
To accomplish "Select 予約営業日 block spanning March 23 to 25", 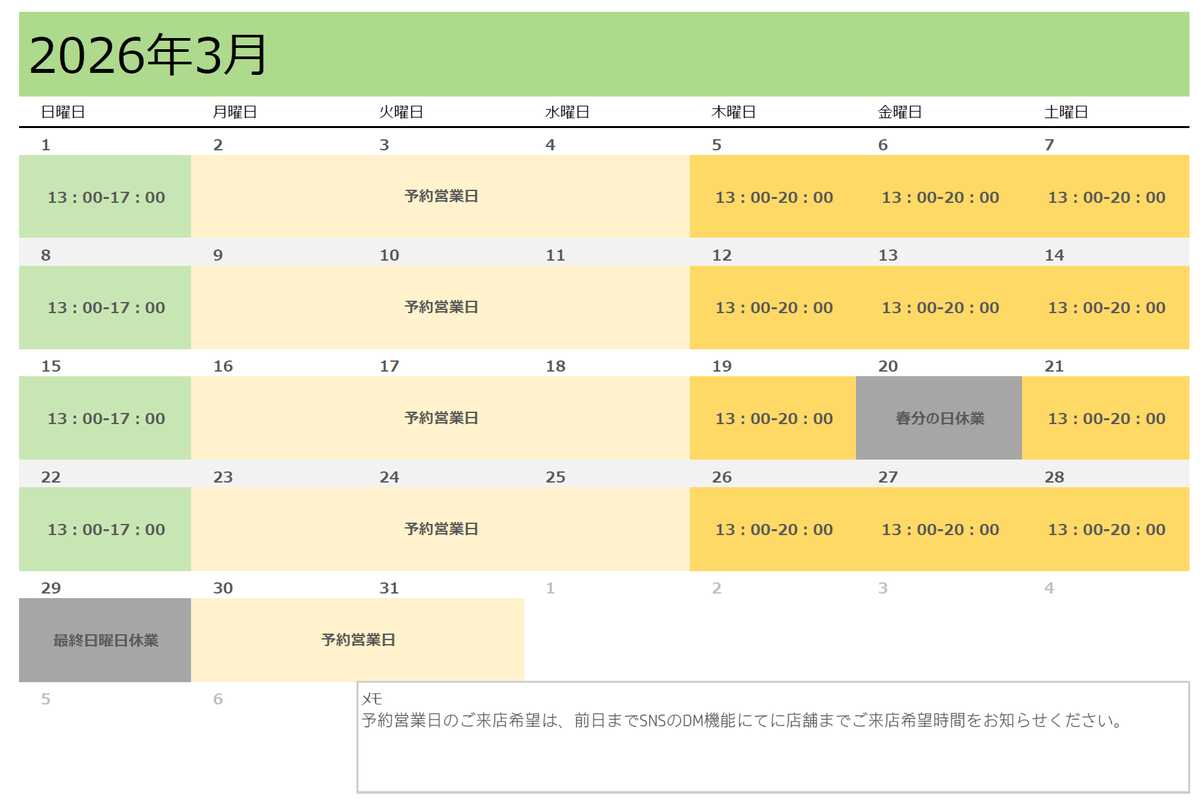I will 441,530.
